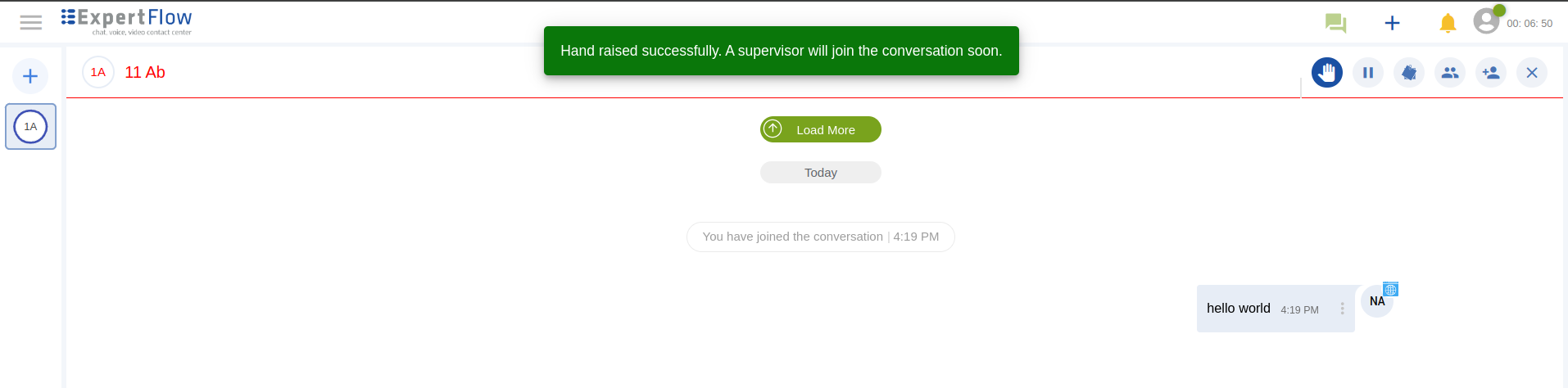
Task: Click the web channel globe icon
Action: 1390,289
